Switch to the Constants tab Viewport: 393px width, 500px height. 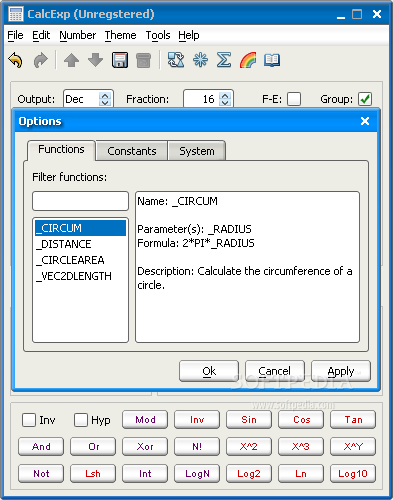click(132, 151)
